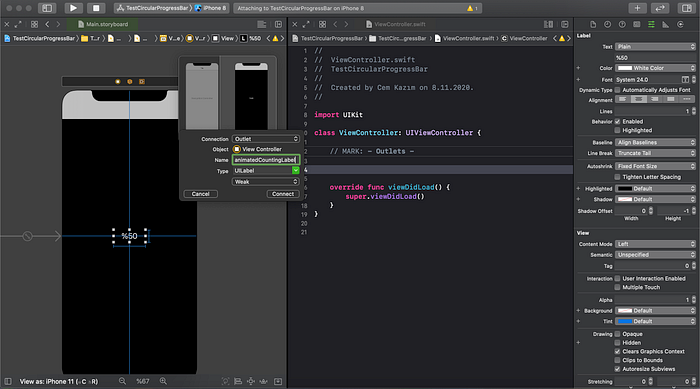
Task: Open the Size inspector ruler icon
Action: [665, 25]
